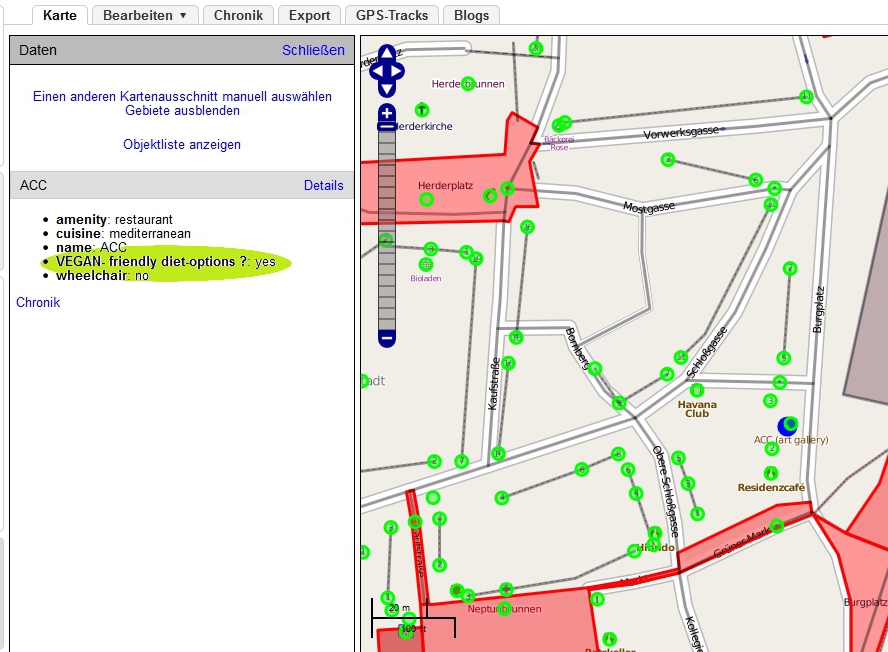888x652 pixels.
Task: Click the green node on Herderplatz label
Action: [x=427, y=200]
